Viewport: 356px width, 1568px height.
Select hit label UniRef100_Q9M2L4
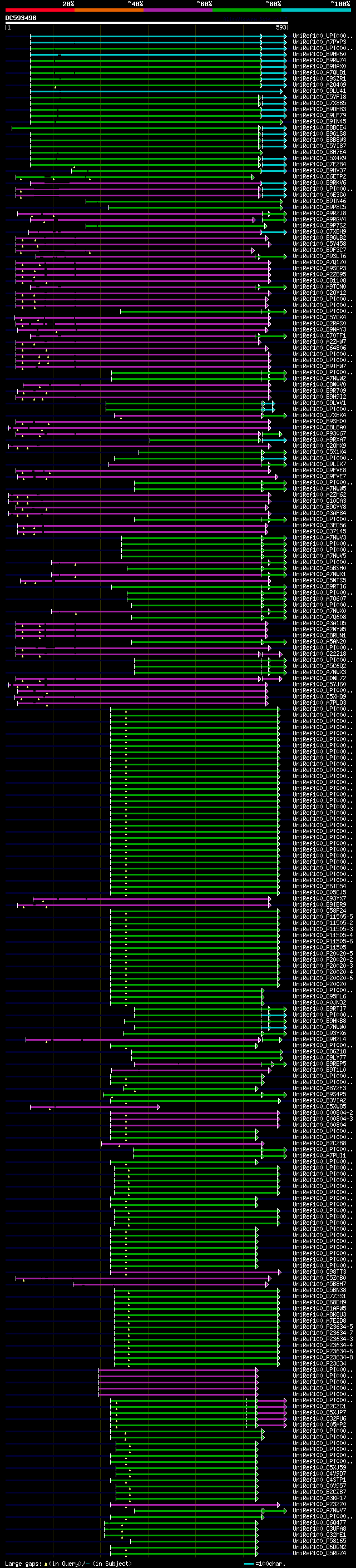point(319,1039)
